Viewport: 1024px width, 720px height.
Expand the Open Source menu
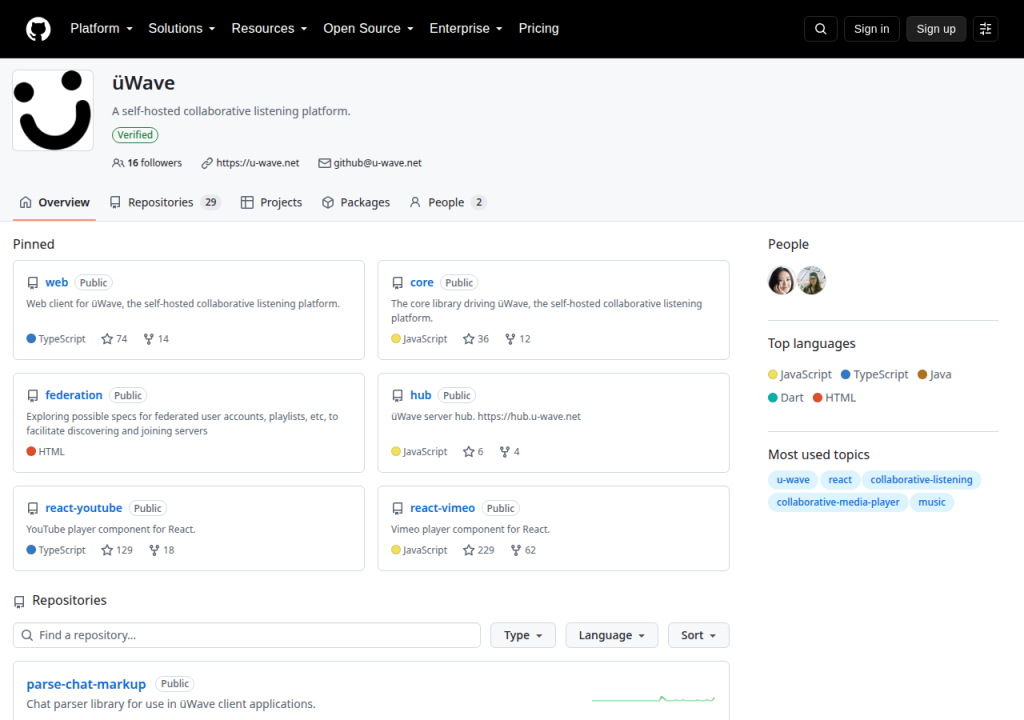(368, 29)
